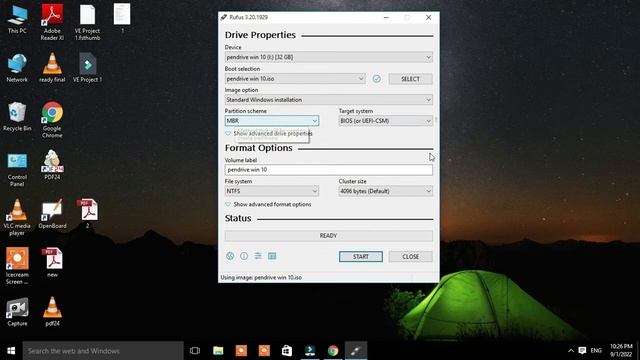The width and height of the screenshot is (640, 360).
Task: Open the Cluster size dropdown
Action: pos(385,191)
